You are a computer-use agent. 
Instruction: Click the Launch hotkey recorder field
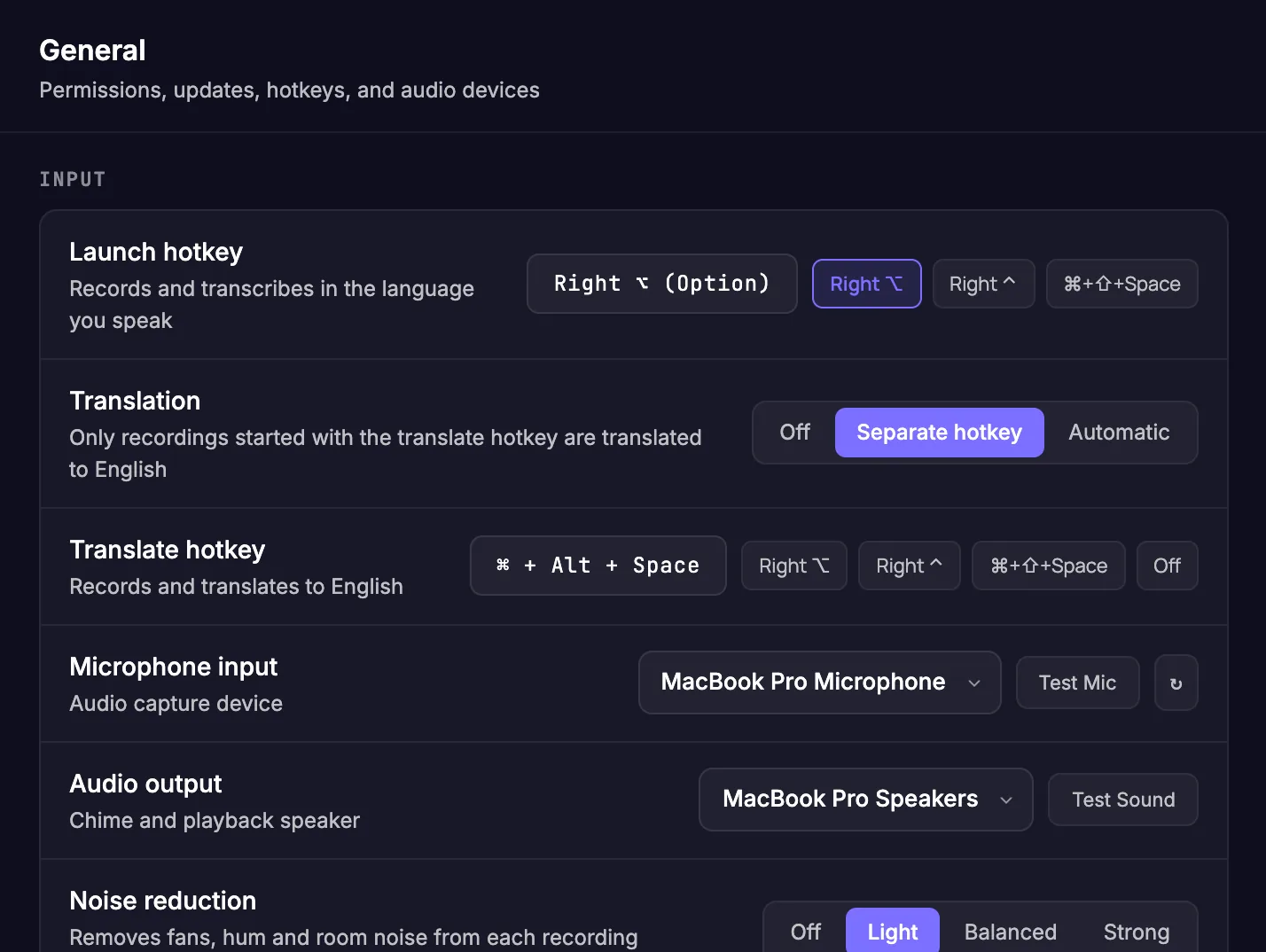pos(661,284)
